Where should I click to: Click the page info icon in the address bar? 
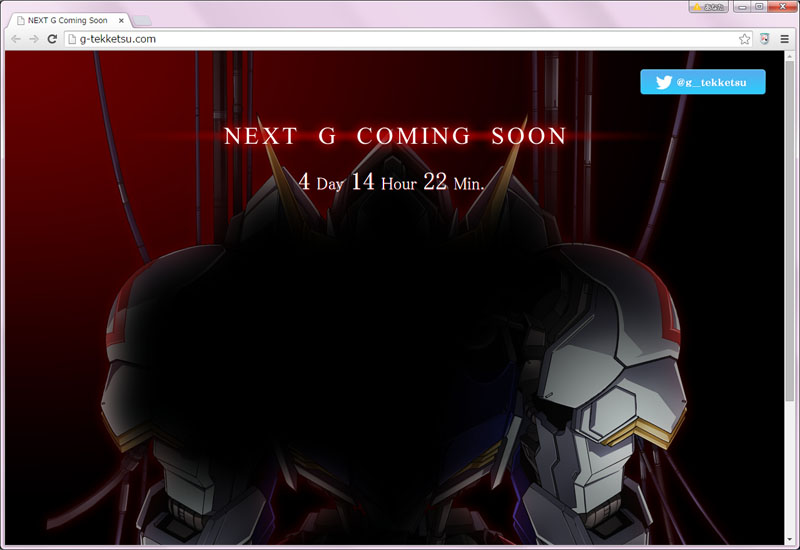71,39
